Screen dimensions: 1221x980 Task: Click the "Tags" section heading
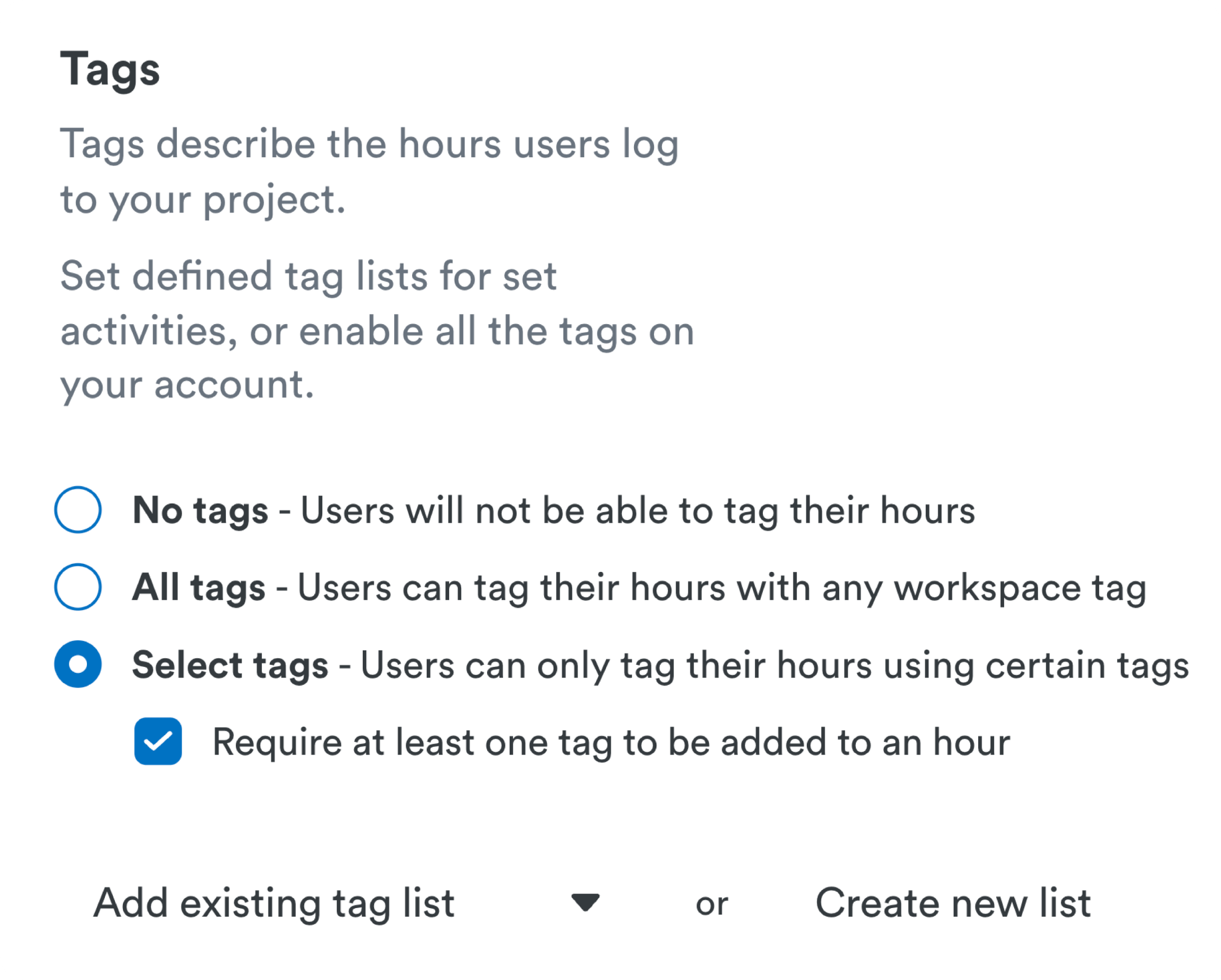click(110, 69)
